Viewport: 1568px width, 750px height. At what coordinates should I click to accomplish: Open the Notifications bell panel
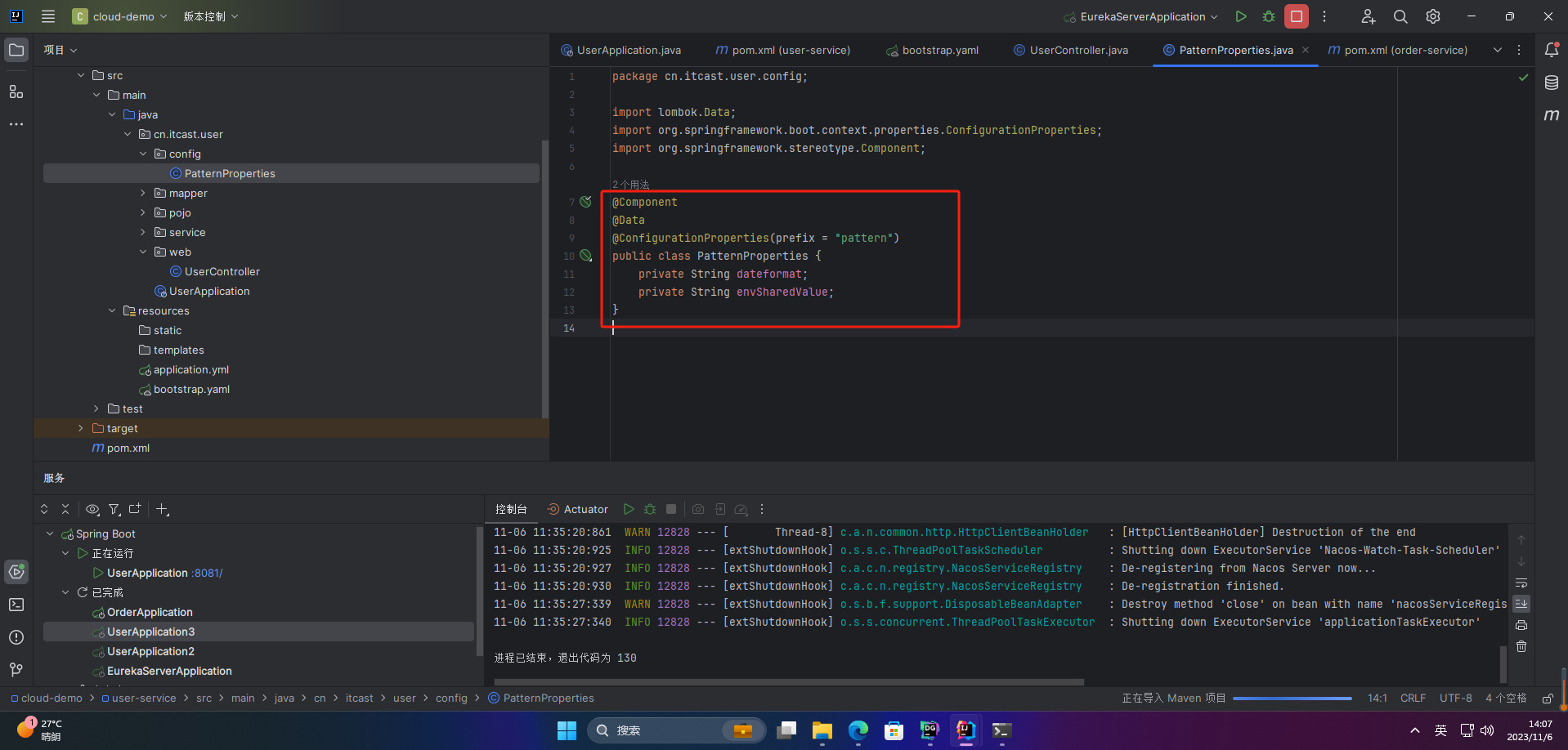pyautogui.click(x=1551, y=50)
